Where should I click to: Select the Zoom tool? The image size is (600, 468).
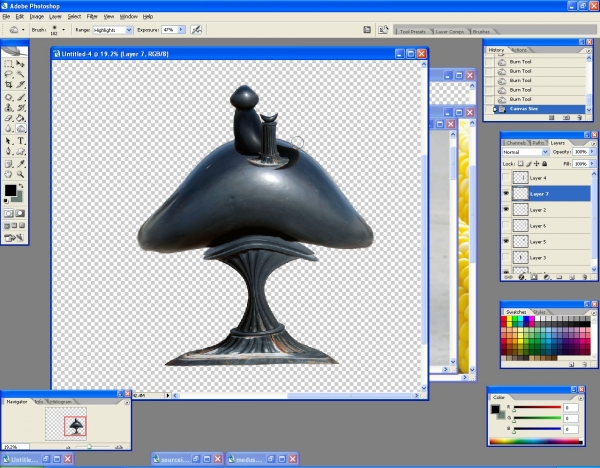(20, 174)
